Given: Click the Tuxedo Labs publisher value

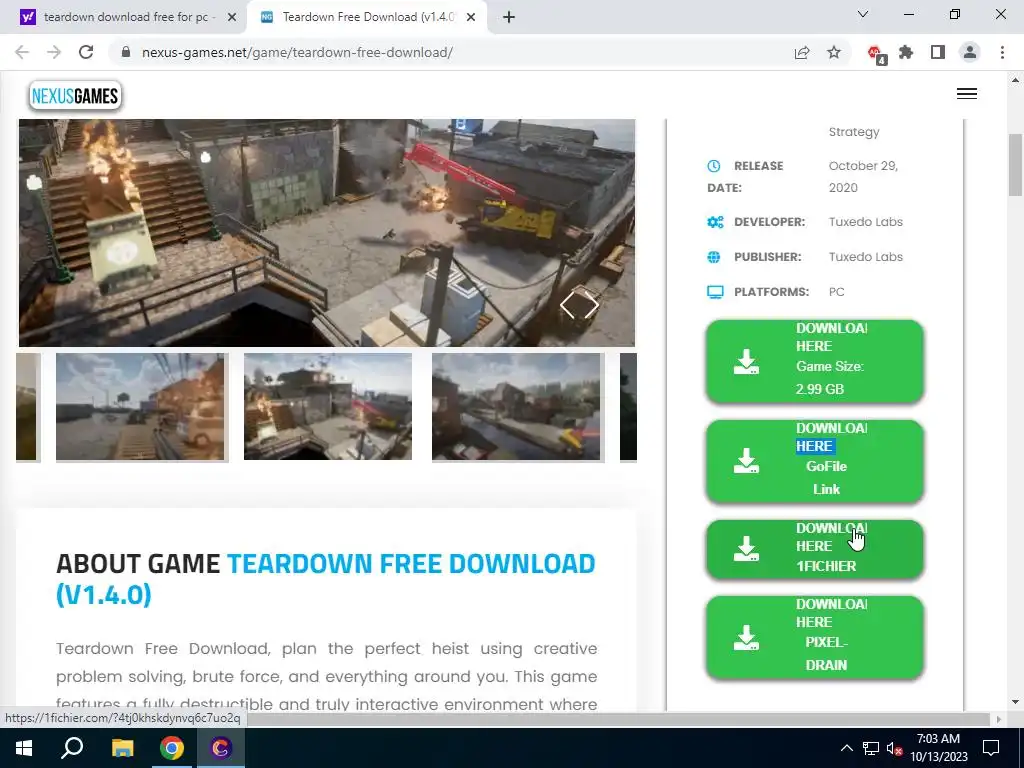Looking at the screenshot, I should coord(865,257).
